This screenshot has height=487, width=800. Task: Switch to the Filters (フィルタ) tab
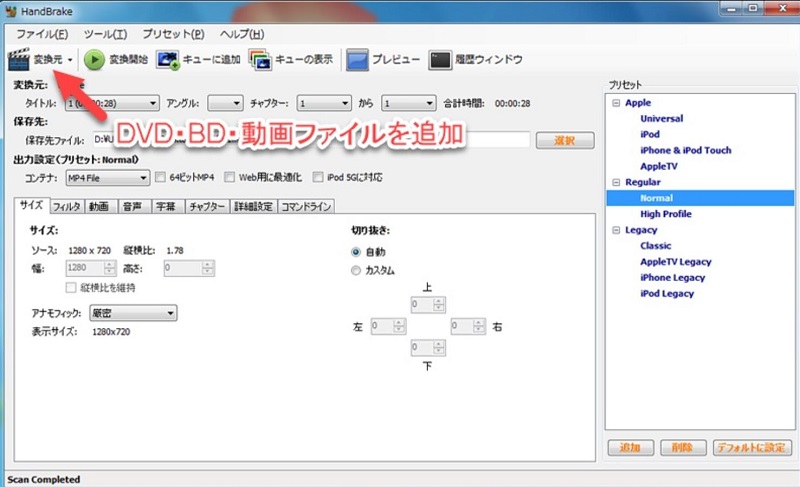66,207
